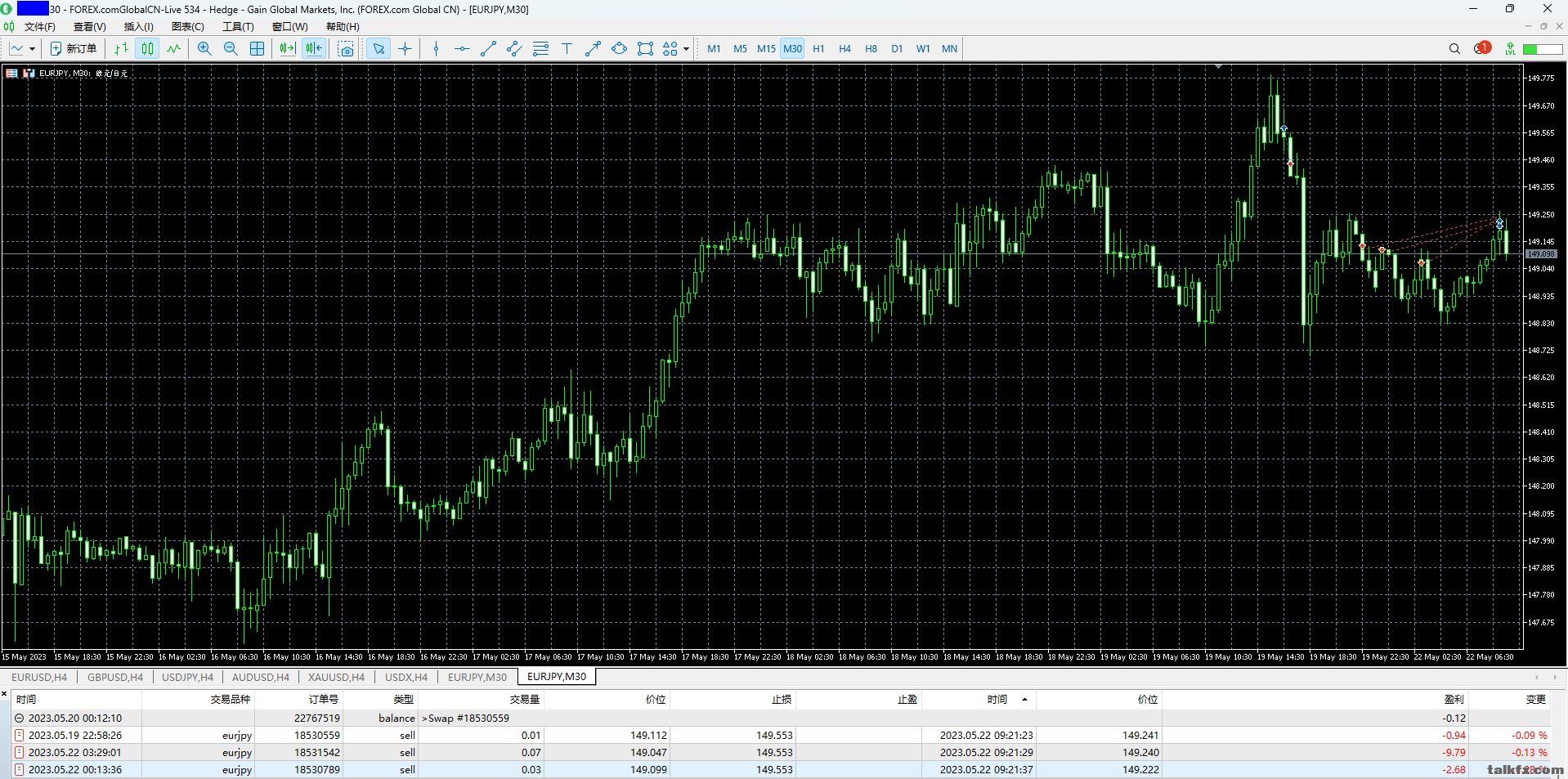The width and height of the screenshot is (1568, 779).
Task: Click the zoom out magnifier icon
Action: click(x=231, y=48)
